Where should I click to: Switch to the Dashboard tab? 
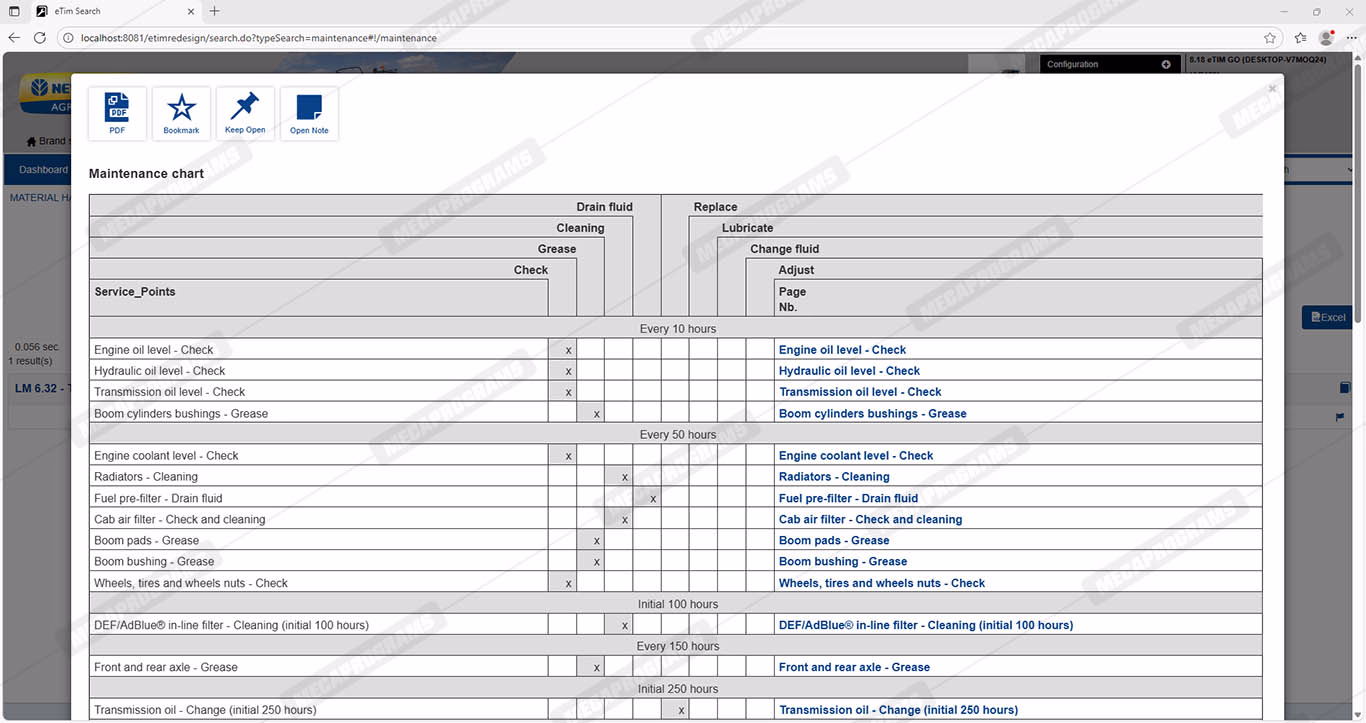coord(43,170)
